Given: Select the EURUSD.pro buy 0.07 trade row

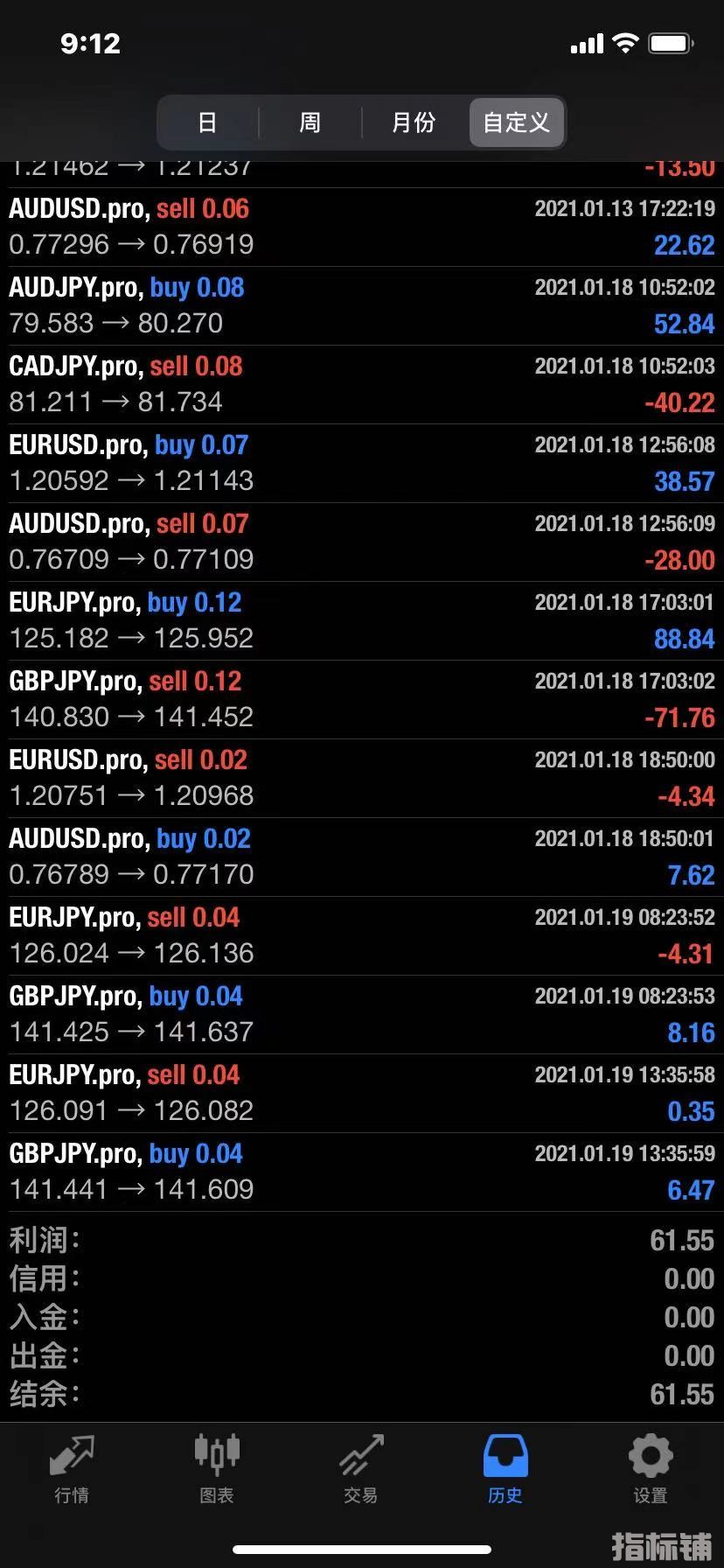Looking at the screenshot, I should (362, 464).
